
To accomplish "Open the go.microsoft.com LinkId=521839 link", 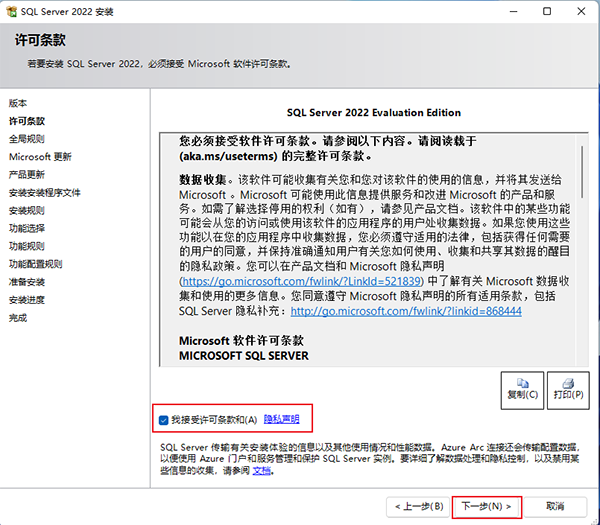I will tap(302, 281).
